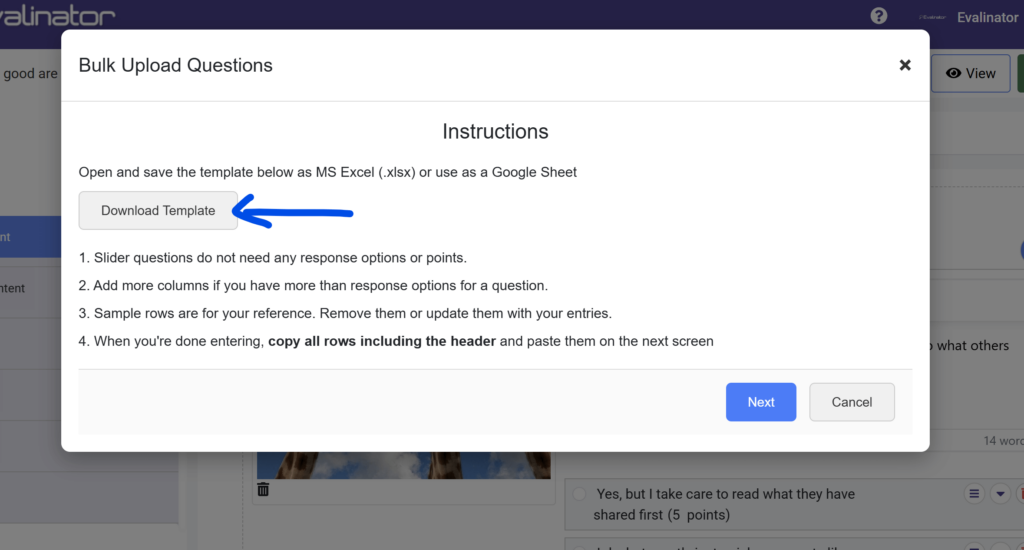Click the green button right of View
Viewport: 1024px width, 550px height.
tap(1020, 73)
